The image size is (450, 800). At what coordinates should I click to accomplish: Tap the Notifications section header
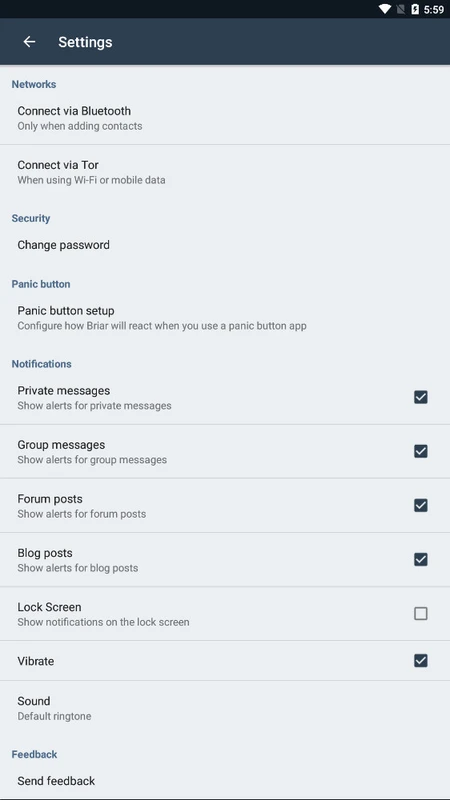[x=41, y=364]
